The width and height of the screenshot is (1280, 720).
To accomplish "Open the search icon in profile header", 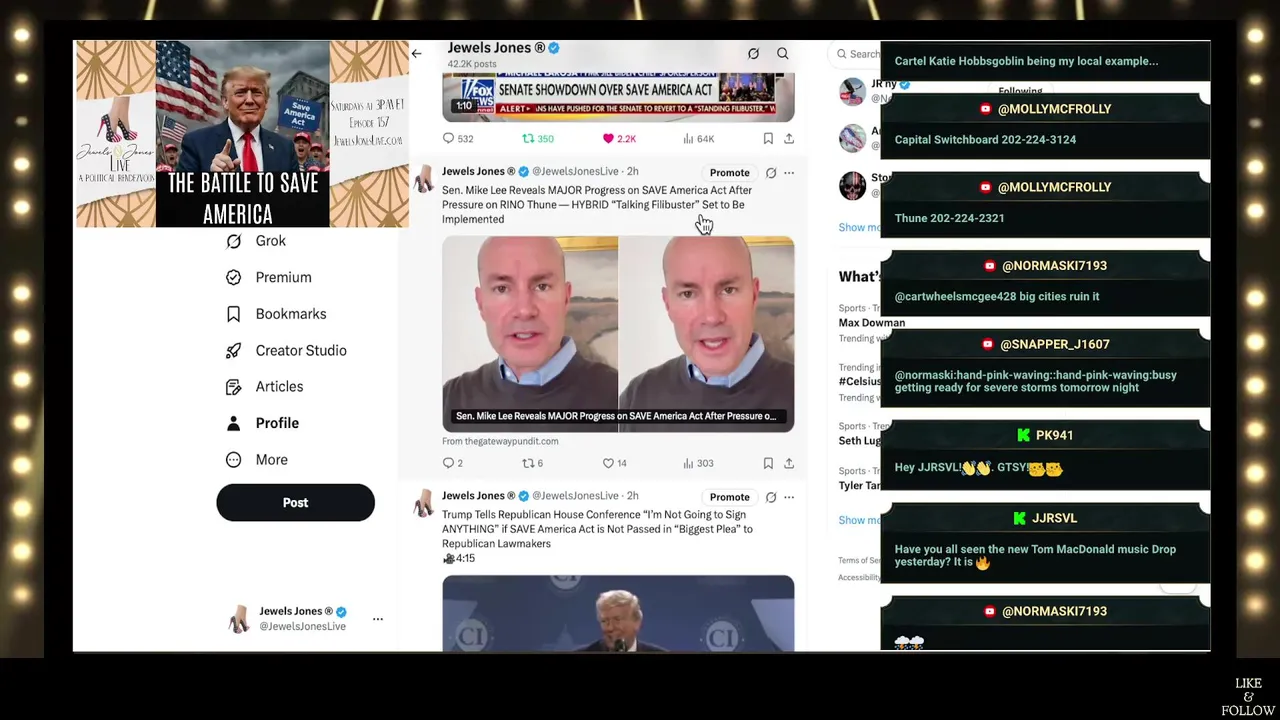I will (x=783, y=54).
